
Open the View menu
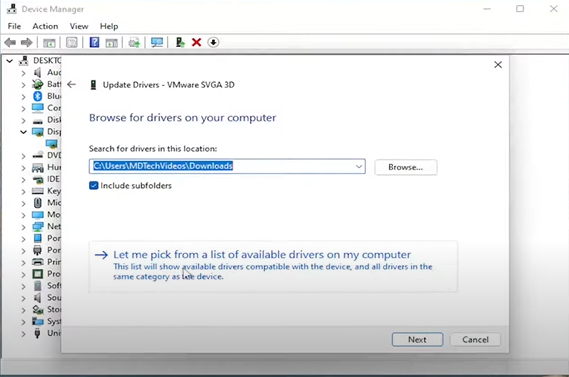(79, 26)
